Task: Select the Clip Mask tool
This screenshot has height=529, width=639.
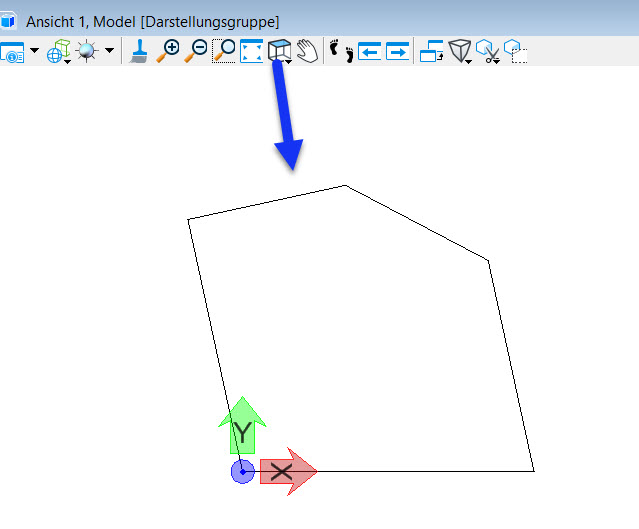Action: coord(516,51)
